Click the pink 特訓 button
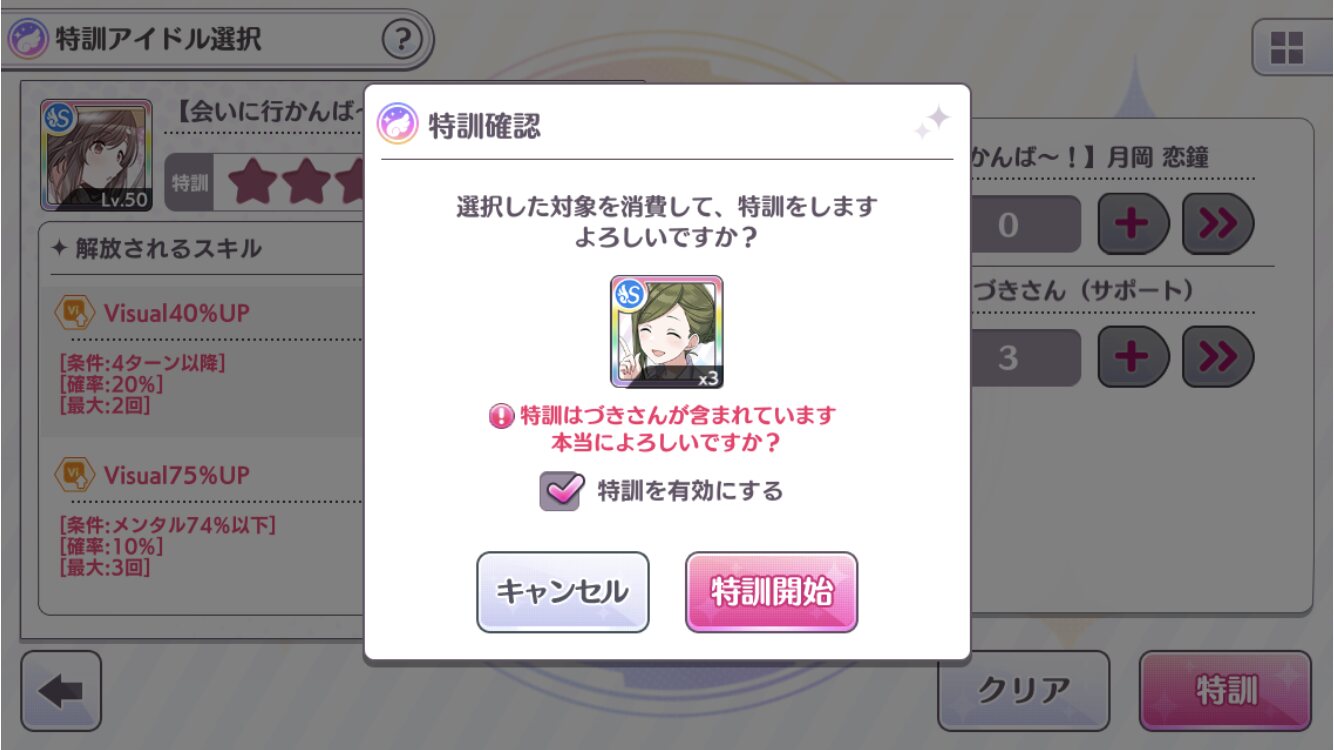 [x=1225, y=691]
